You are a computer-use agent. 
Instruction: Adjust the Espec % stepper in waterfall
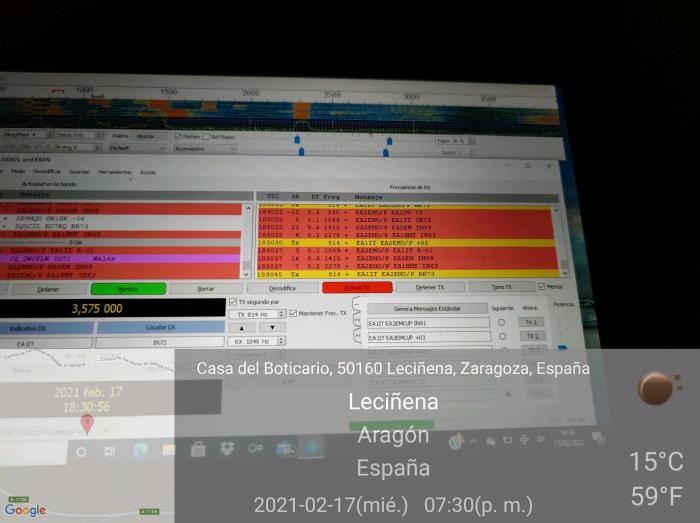pos(471,141)
